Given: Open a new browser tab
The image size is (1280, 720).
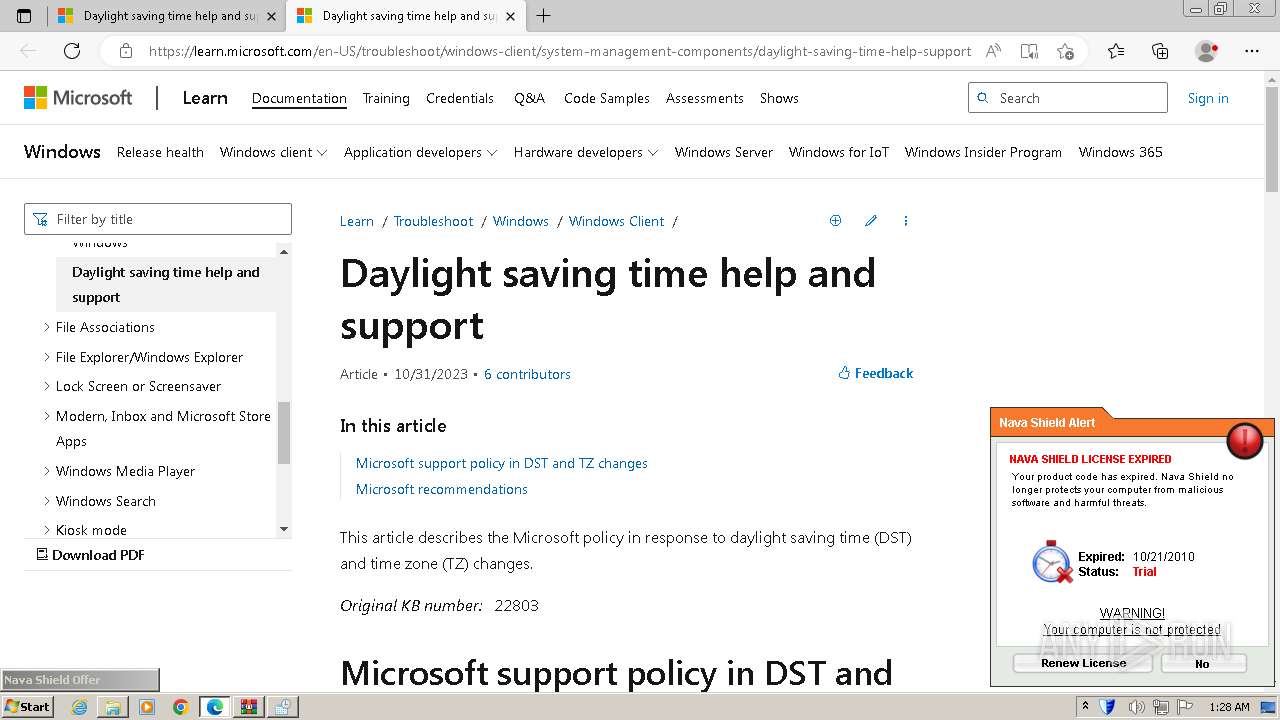Looking at the screenshot, I should (x=543, y=16).
